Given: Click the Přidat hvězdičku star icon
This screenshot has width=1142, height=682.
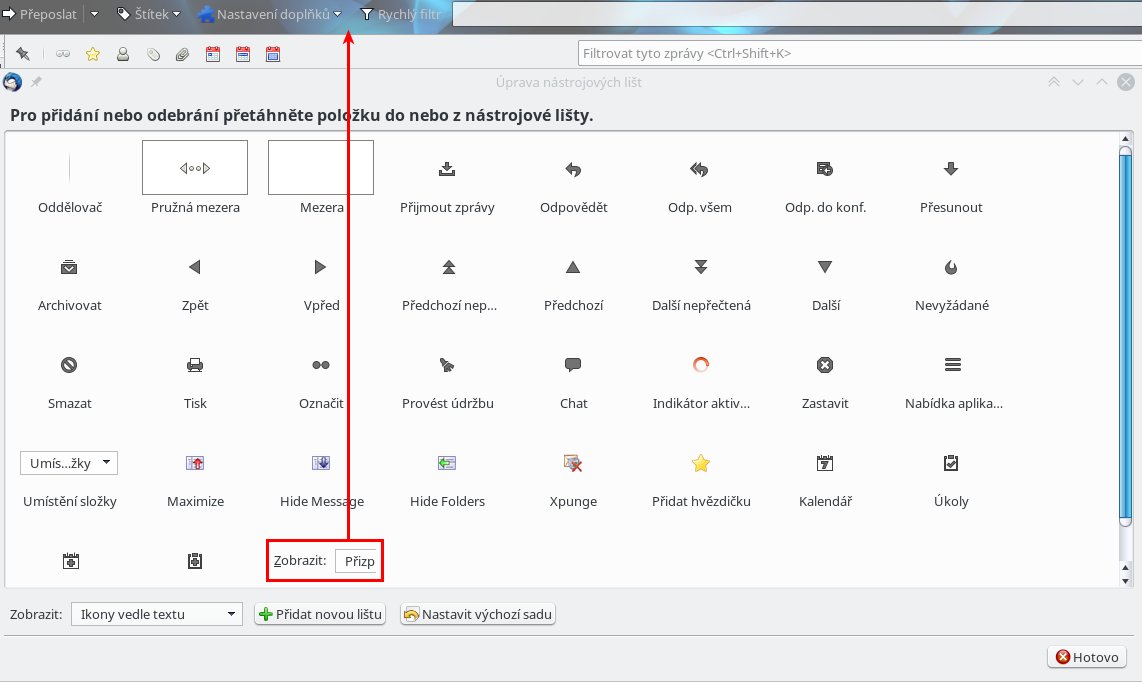Looking at the screenshot, I should [700, 463].
